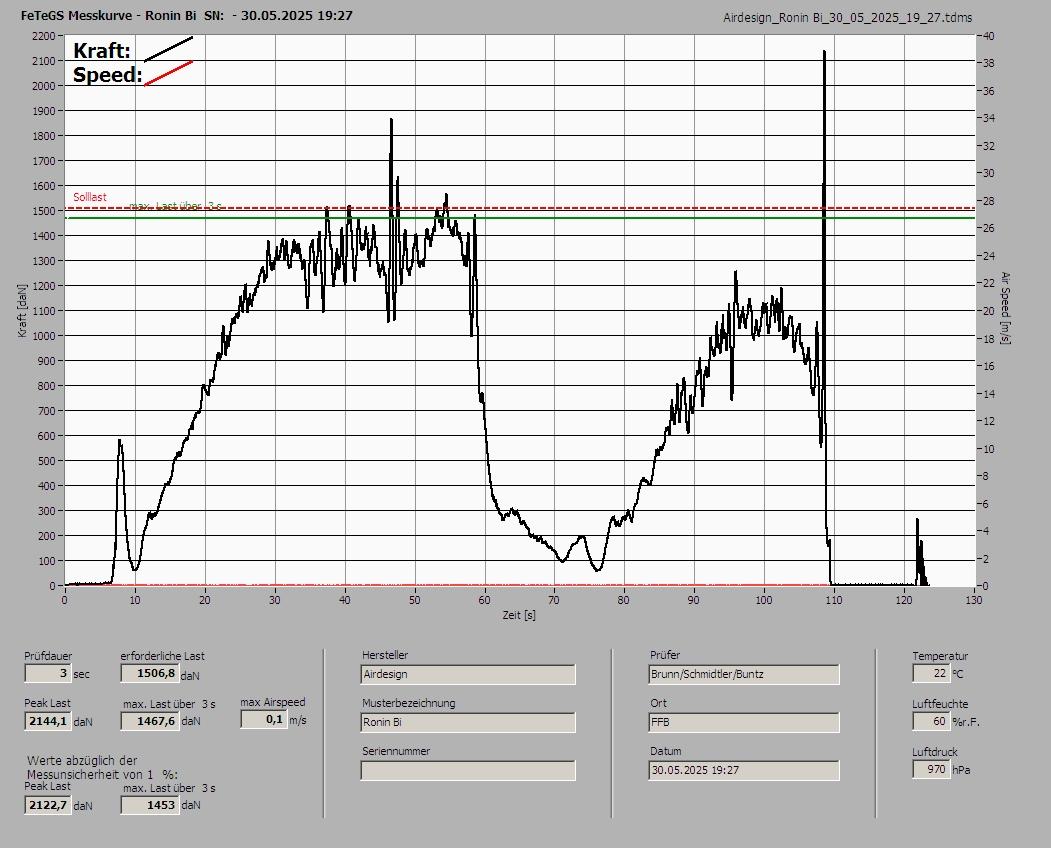Click the green max. Last über 3 s chart label
1051x848 pixels.
tap(176, 206)
